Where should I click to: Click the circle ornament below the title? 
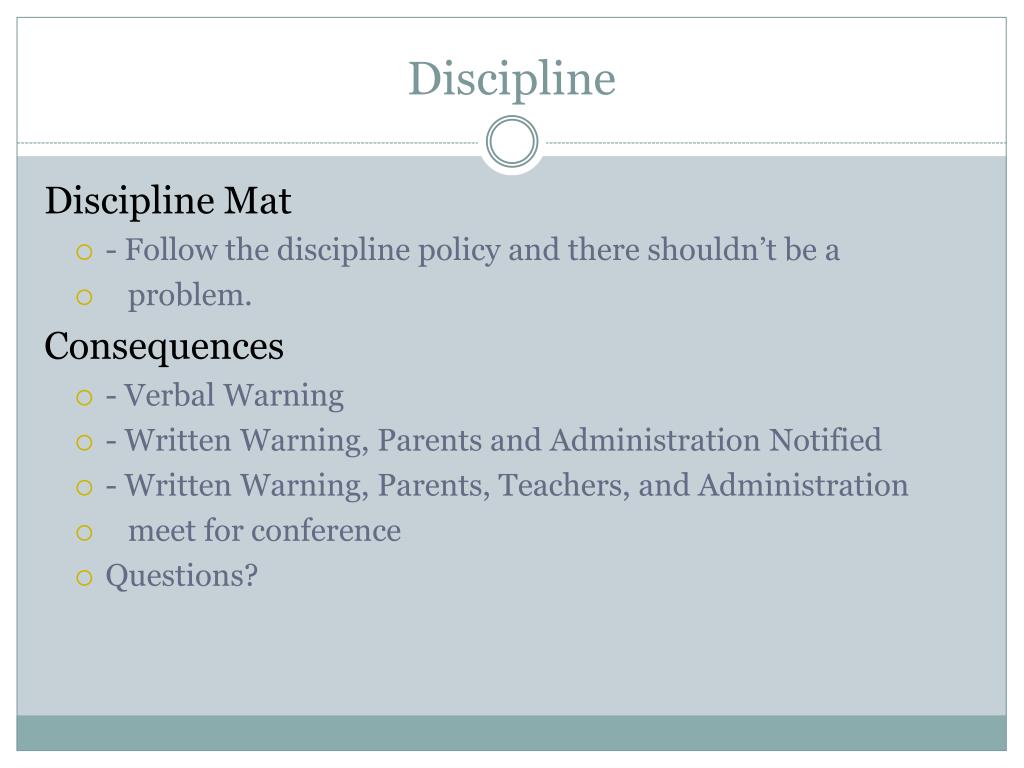(x=512, y=142)
